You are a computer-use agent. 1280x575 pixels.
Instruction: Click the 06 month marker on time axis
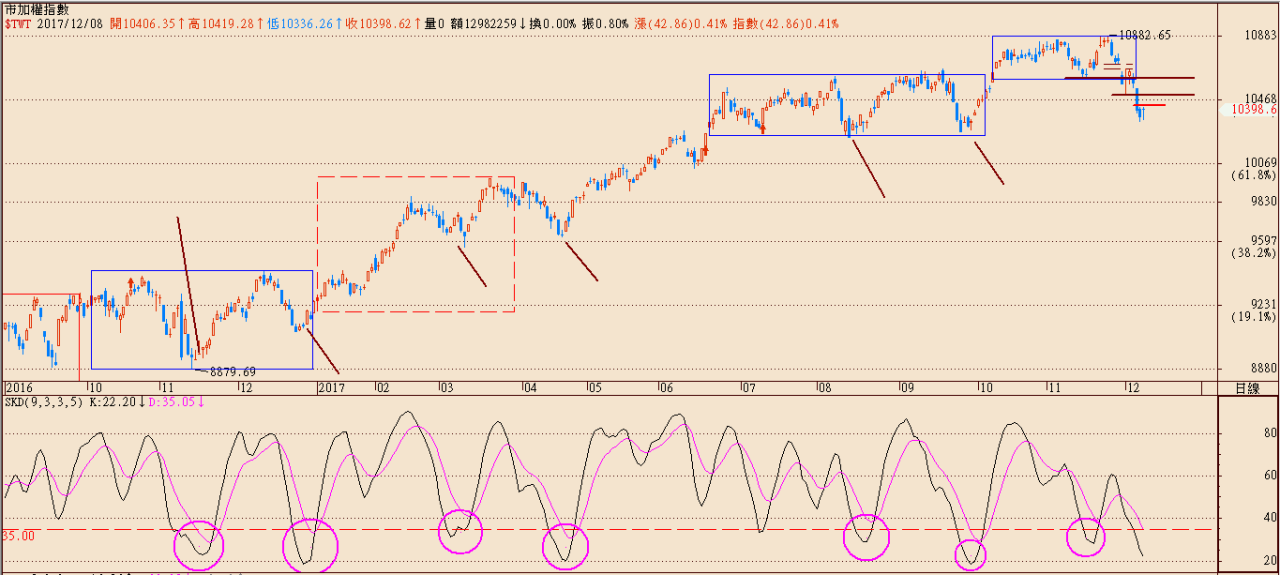pos(665,387)
